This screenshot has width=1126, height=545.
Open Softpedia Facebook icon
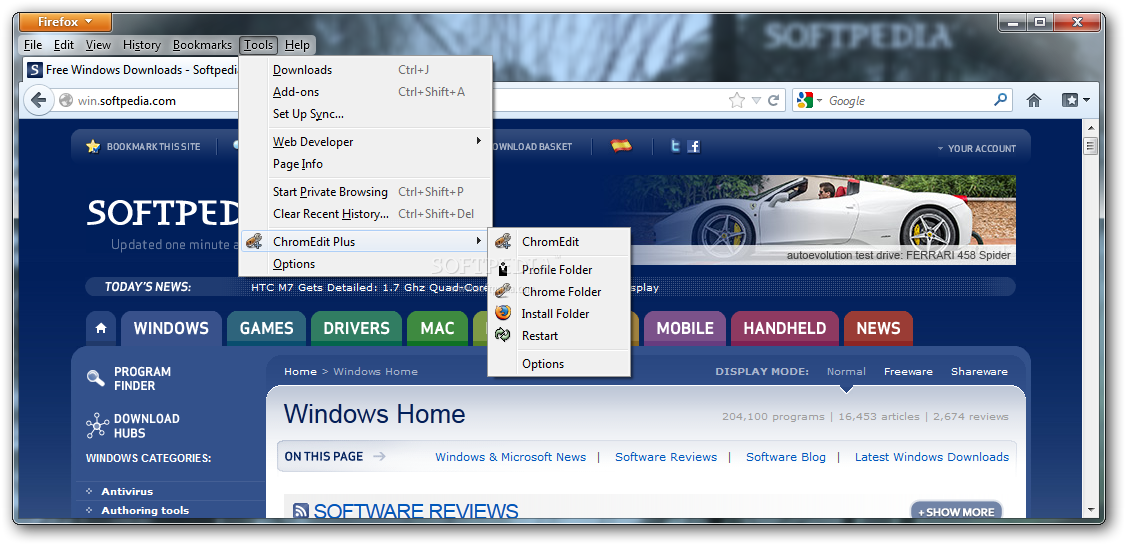693,146
